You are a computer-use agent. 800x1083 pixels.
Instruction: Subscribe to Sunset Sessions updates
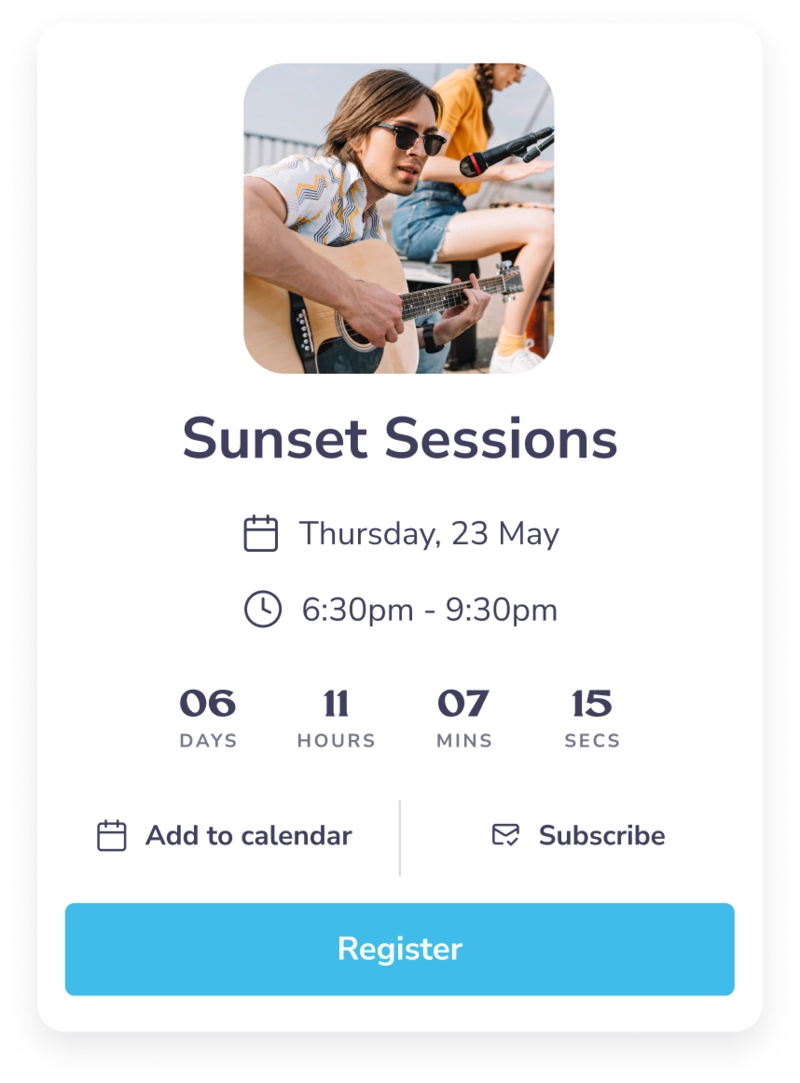point(600,833)
